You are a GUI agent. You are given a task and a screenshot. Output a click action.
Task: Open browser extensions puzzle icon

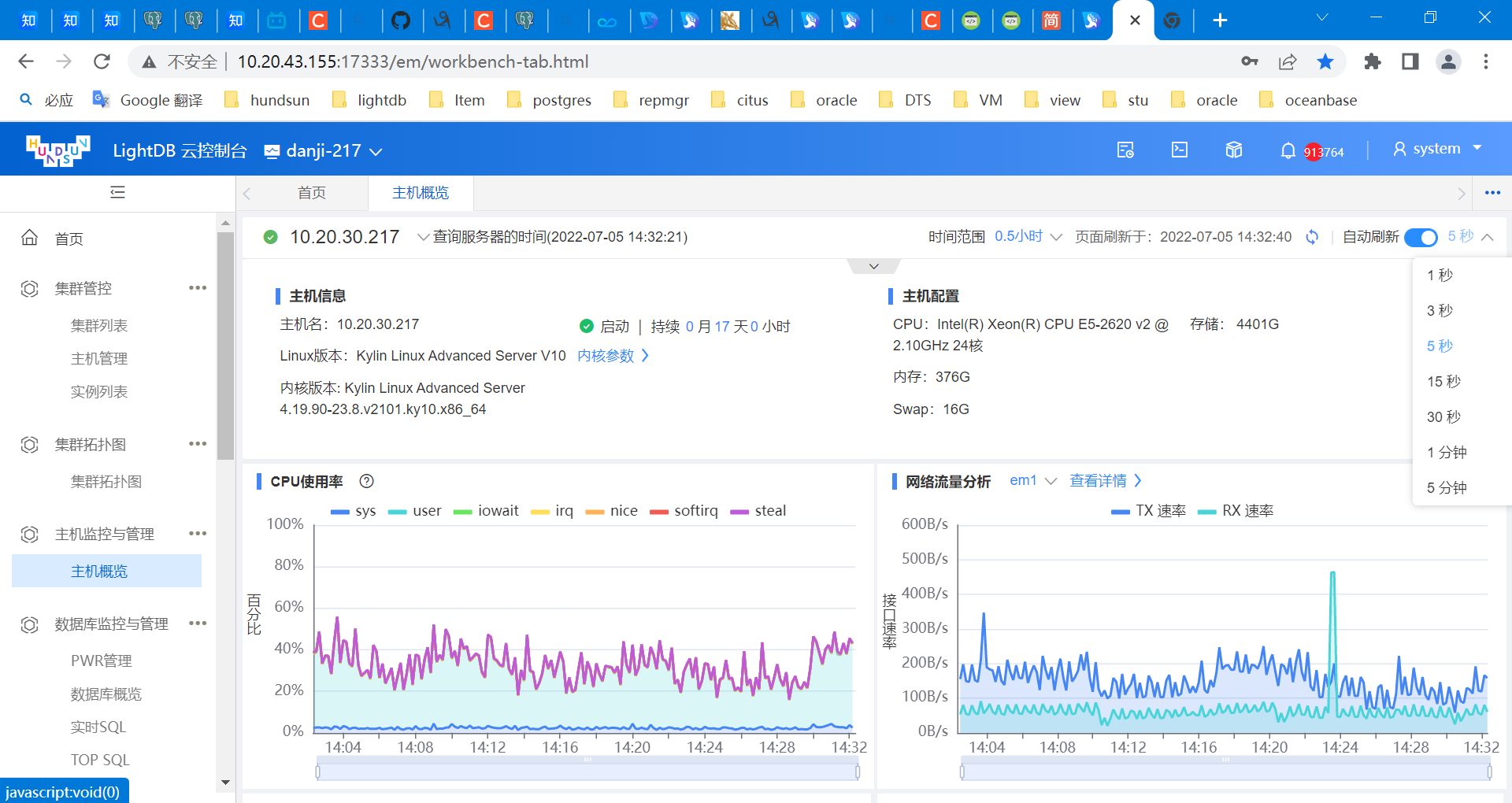(1372, 61)
